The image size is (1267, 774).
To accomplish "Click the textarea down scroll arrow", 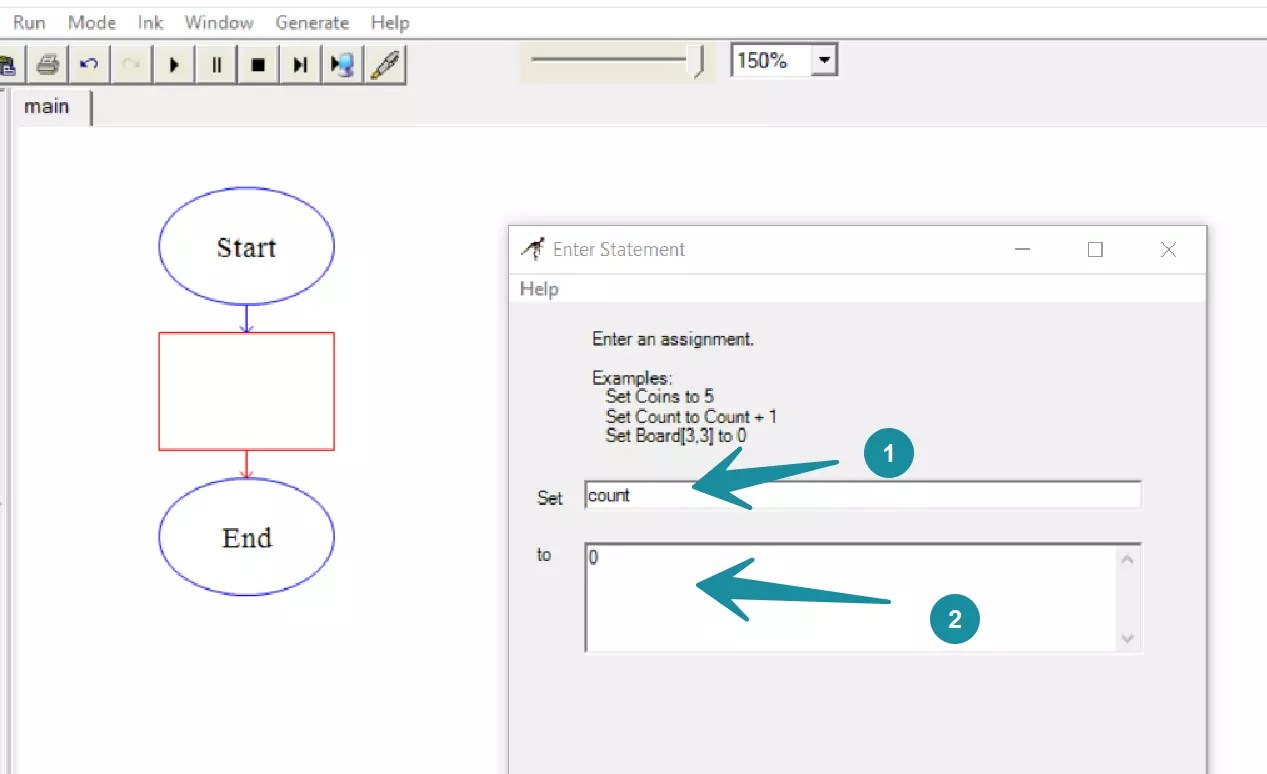I will 1127,637.
